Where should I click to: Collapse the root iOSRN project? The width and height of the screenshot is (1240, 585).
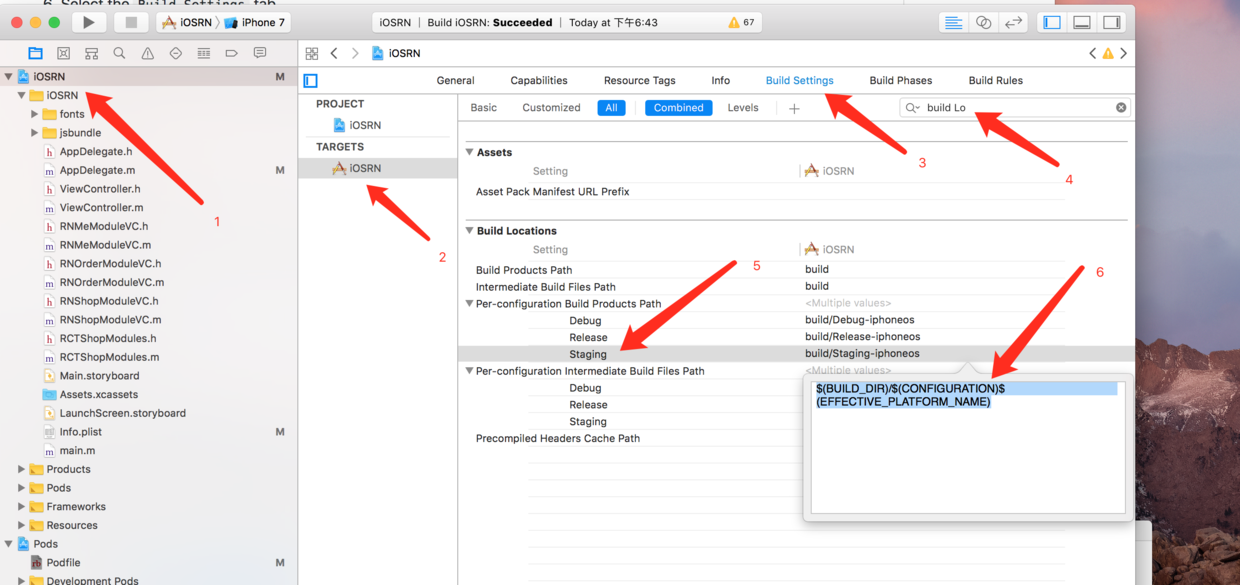point(9,76)
